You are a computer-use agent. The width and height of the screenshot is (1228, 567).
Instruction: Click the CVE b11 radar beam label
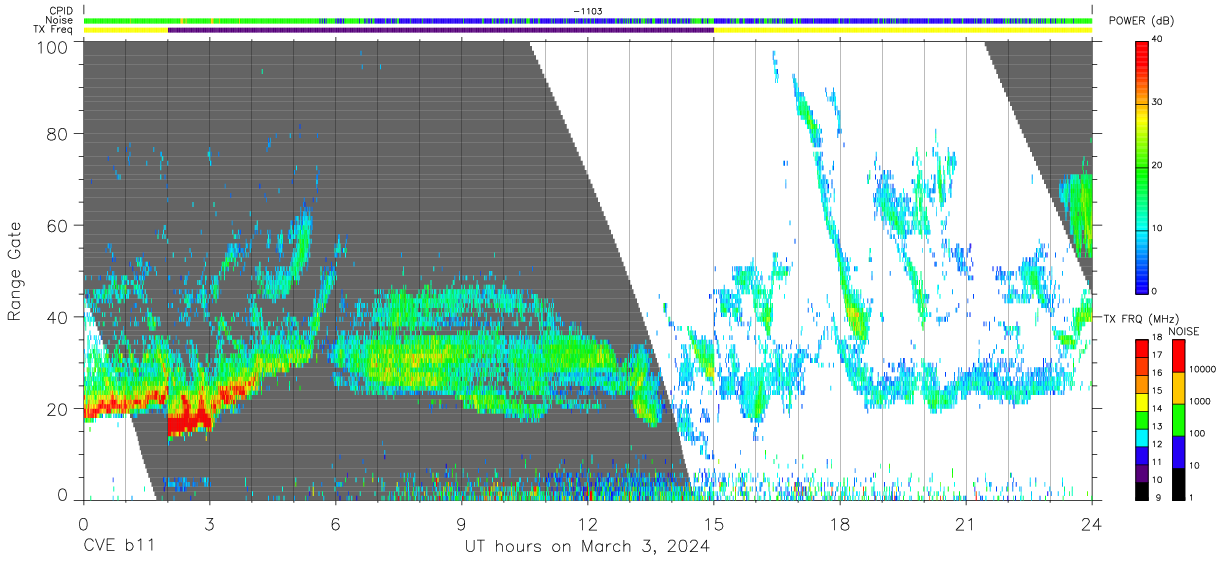[x=118, y=547]
